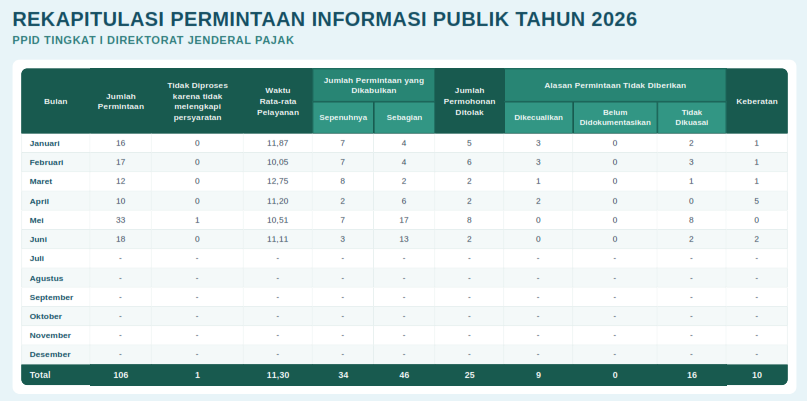Click Maret's Sepenuhnya value 8

point(343,181)
